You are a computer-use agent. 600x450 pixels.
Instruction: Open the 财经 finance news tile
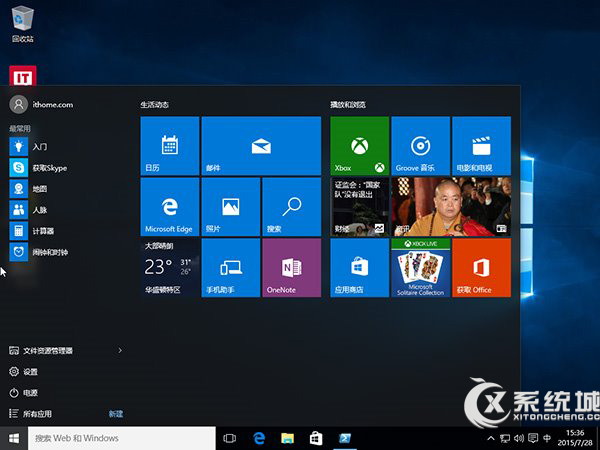pos(359,207)
